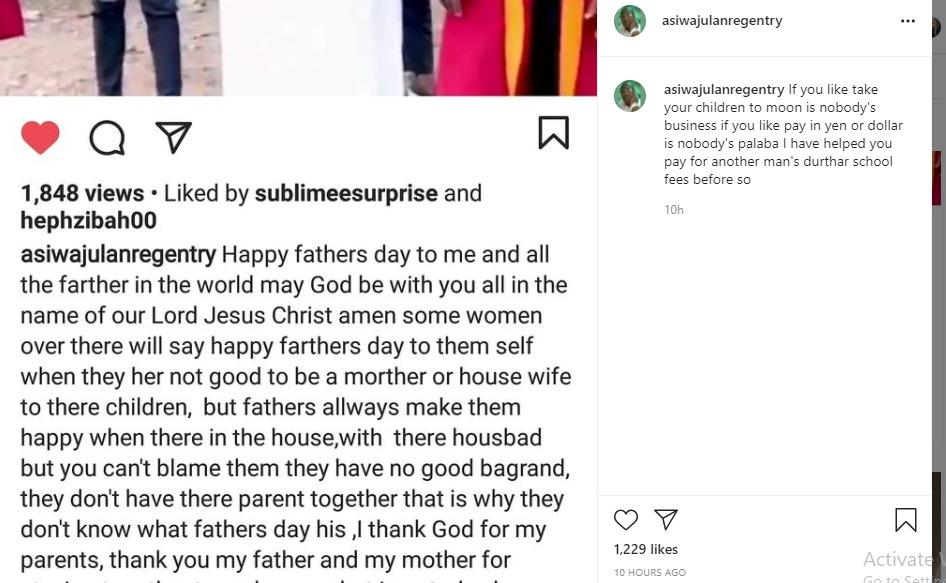Open hephzibah00's profile
The width and height of the screenshot is (946, 583).
click(x=88, y=221)
